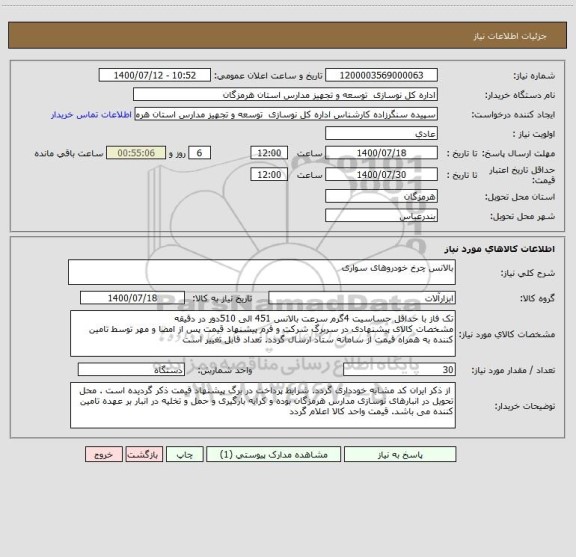Viewport: 576px width, 557px height.
Task: Click the ساعت باقی مانده label
Action: pos(69,153)
